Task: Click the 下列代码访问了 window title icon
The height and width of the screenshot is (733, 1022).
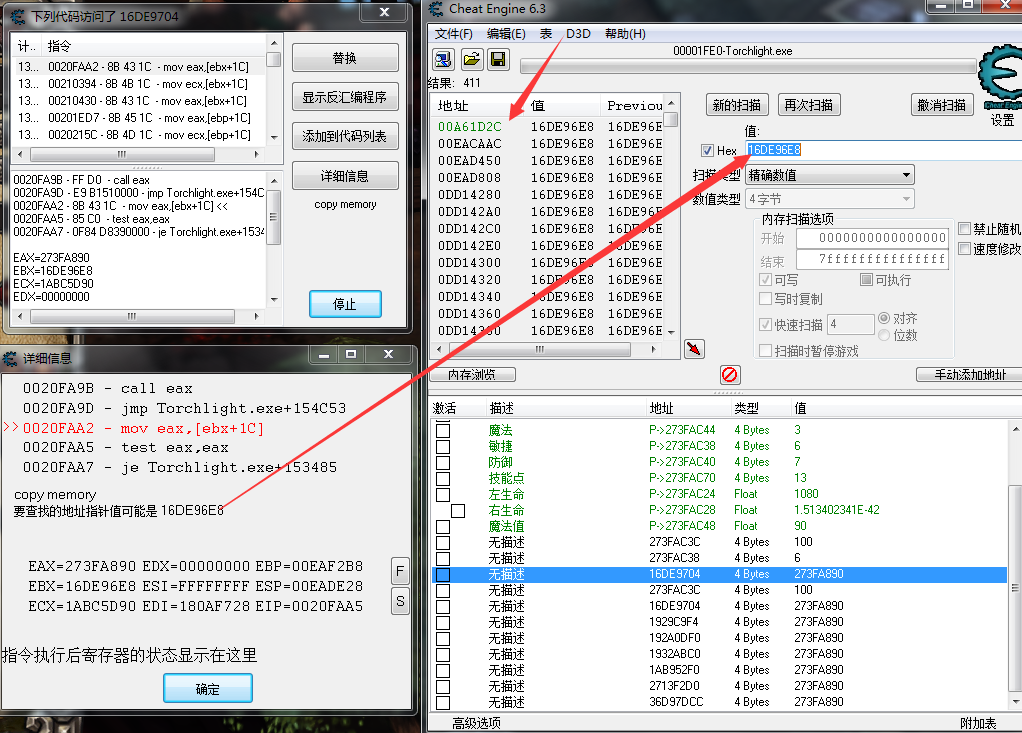Action: 18,16
